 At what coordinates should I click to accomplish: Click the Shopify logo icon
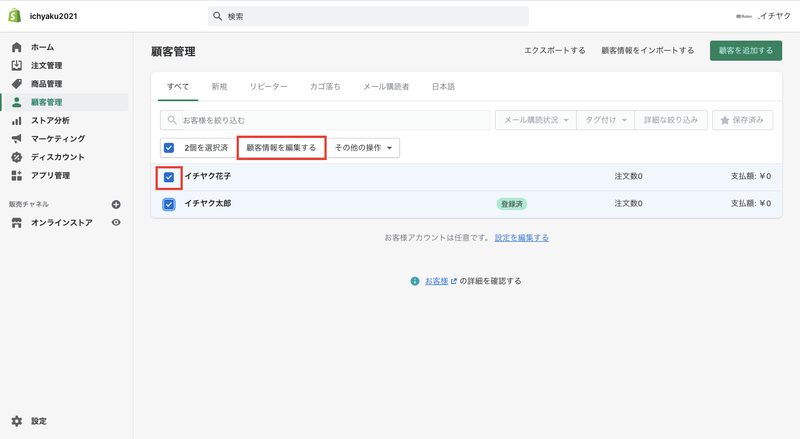(15, 16)
